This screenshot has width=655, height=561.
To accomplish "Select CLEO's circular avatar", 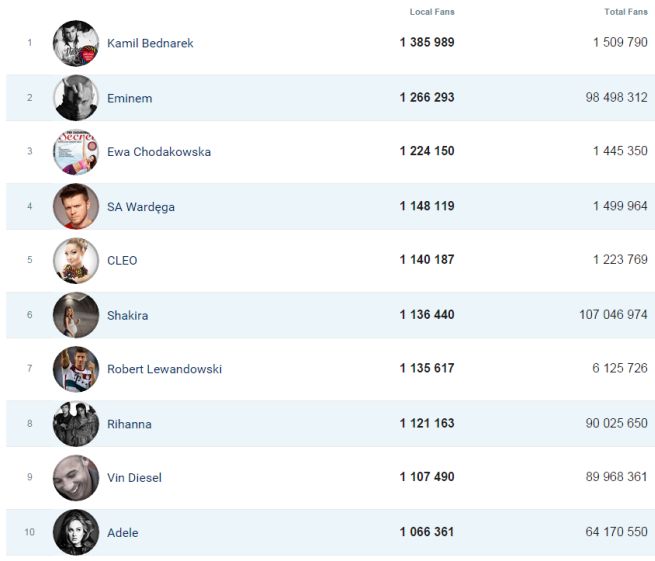I will (x=76, y=260).
